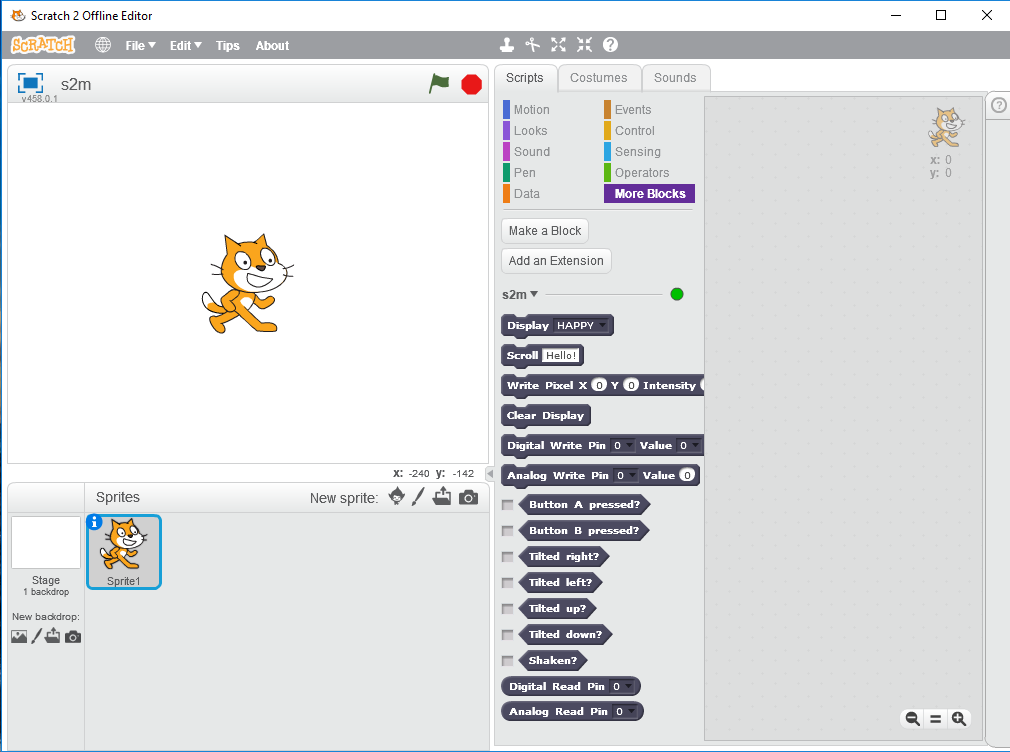The height and width of the screenshot is (752, 1010).
Task: Select the Grow sprite tool
Action: pos(558,44)
